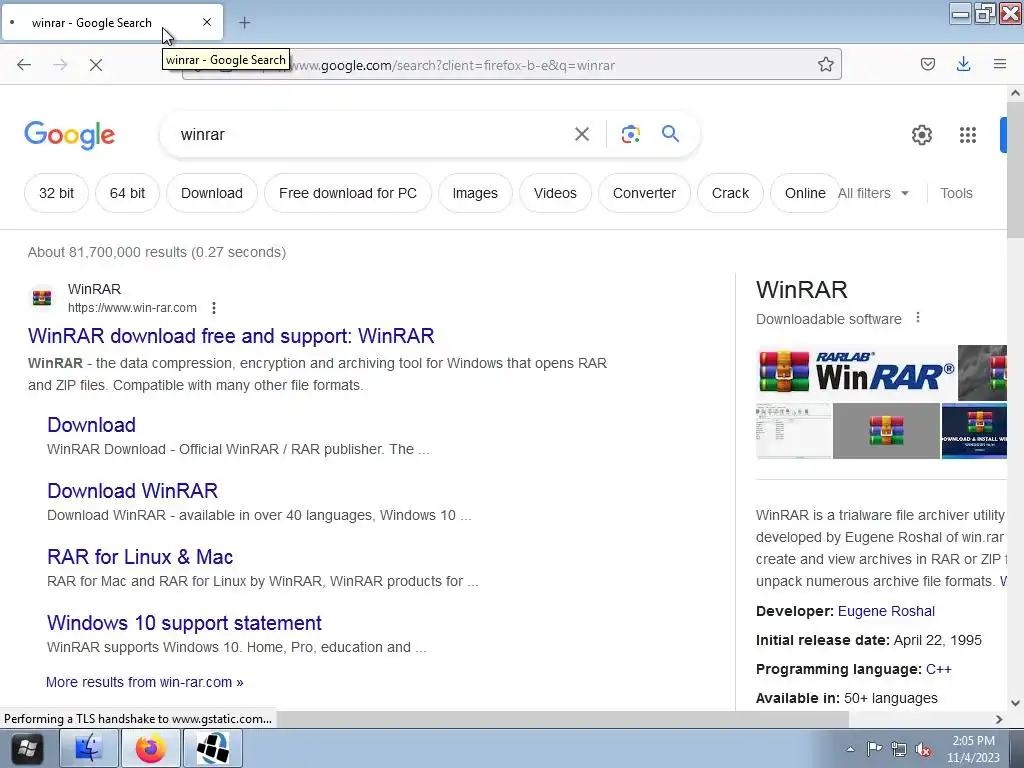This screenshot has height=768, width=1024.
Task: Open the black-and-white squares taskbar app icon
Action: pos(213,748)
